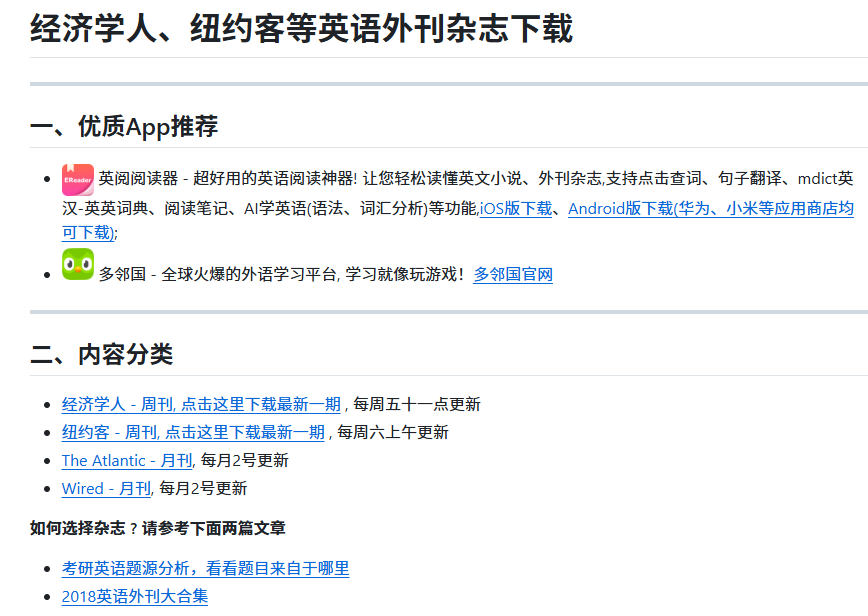Viewport: 868px width, 616px height.
Task: Click the 英阅阅读器 description text
Action: (x=457, y=194)
